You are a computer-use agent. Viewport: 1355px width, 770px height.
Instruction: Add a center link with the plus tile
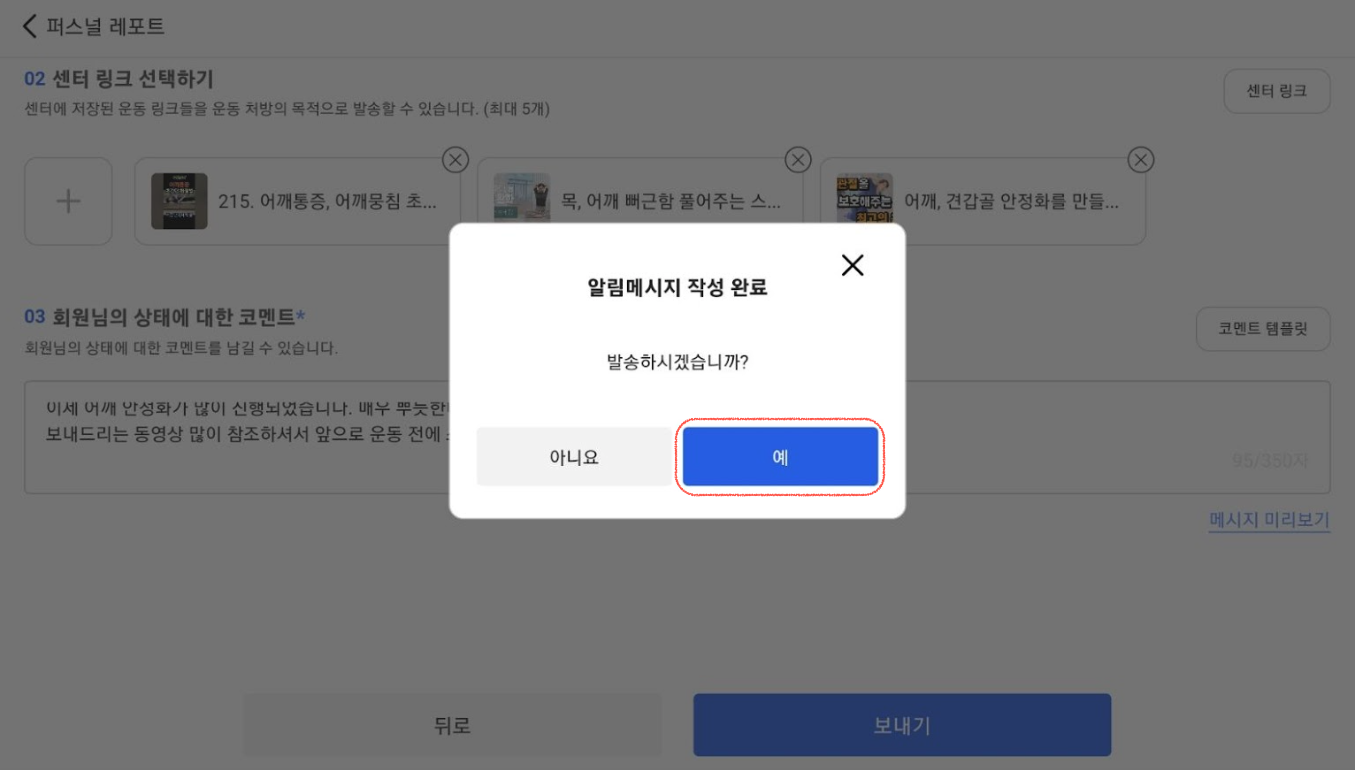(x=68, y=201)
